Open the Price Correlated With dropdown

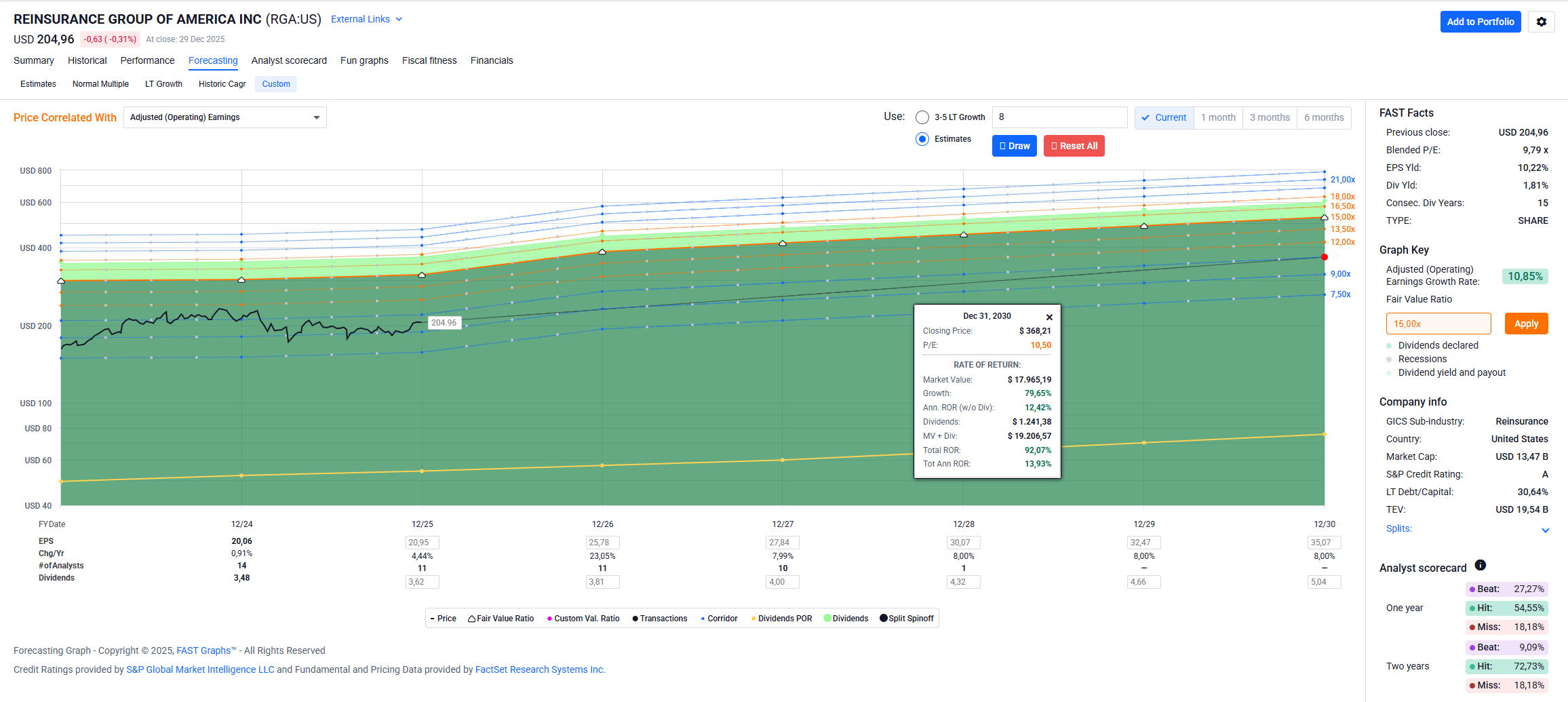(x=224, y=117)
